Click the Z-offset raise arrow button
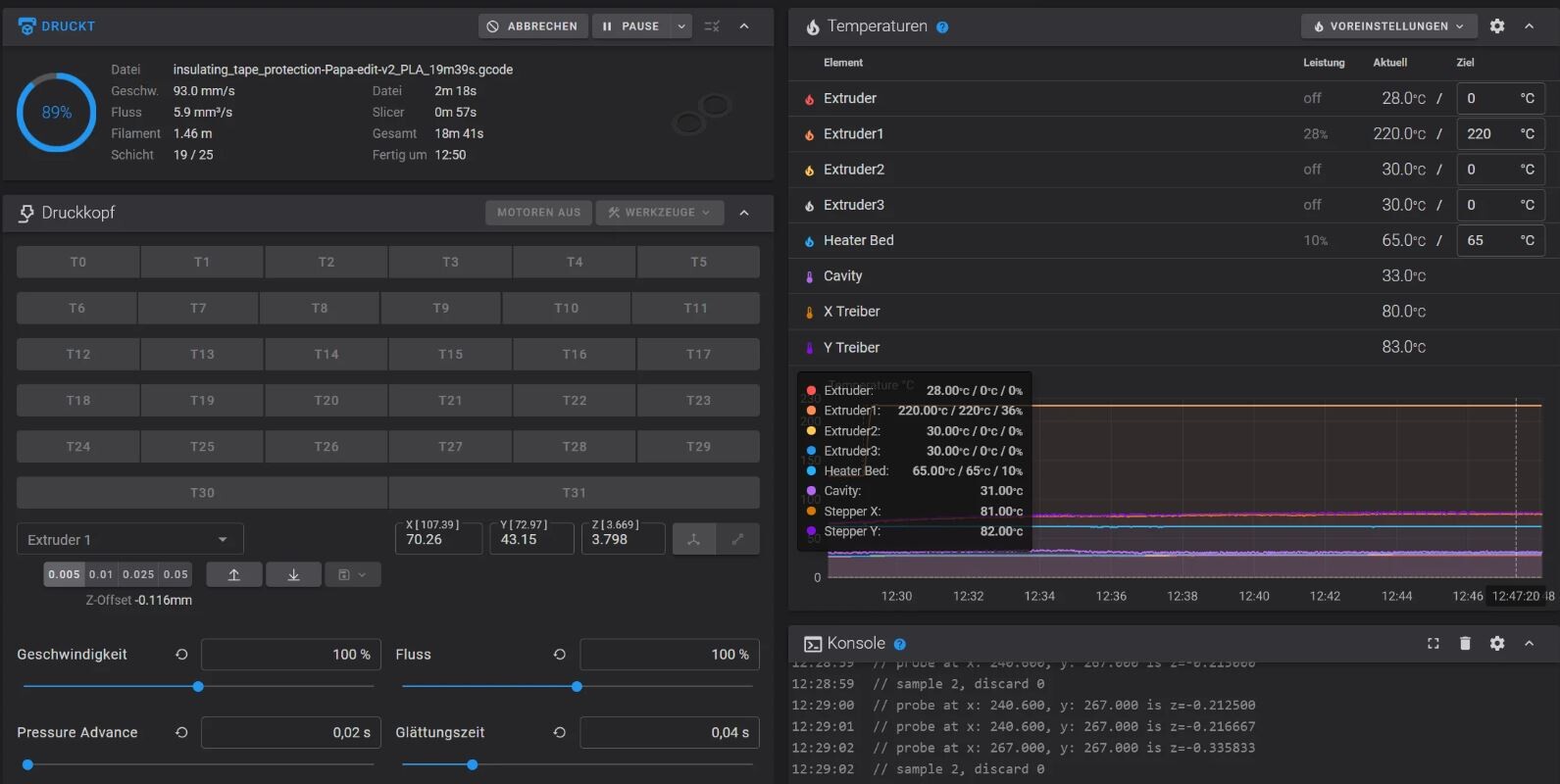The image size is (1560, 784). 233,574
